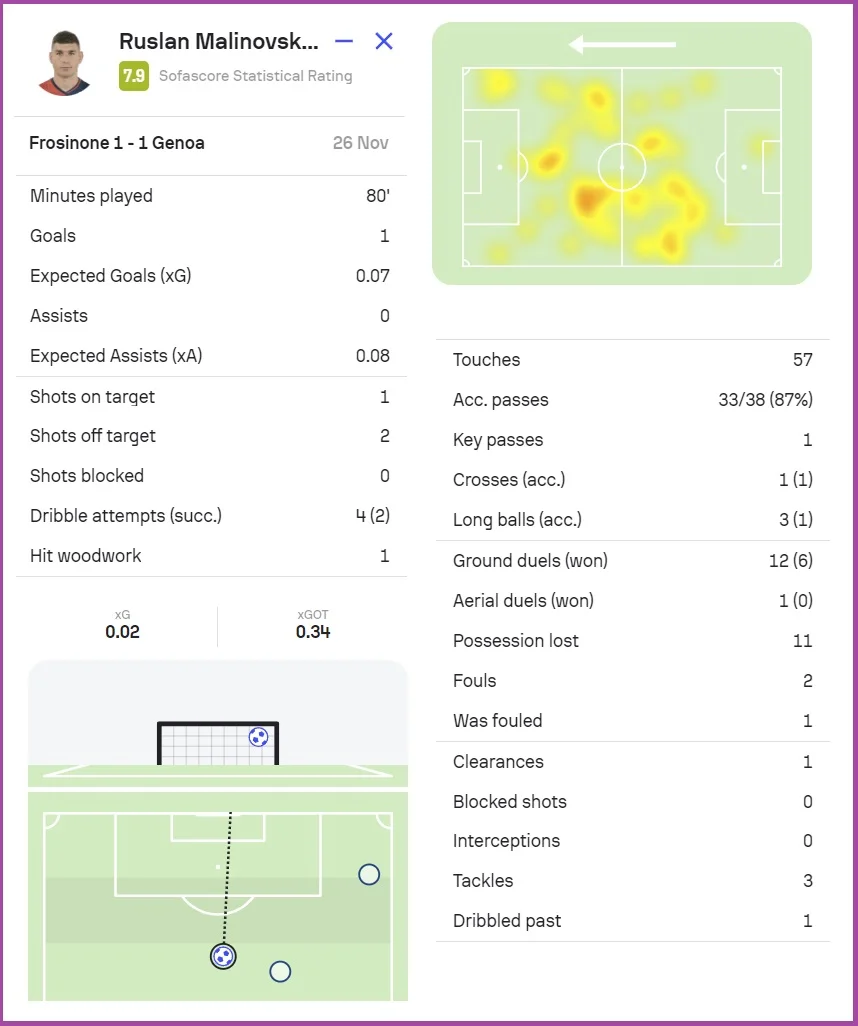This screenshot has height=1026, width=858.
Task: Click the Acc. passes statistic row
Action: (632, 400)
